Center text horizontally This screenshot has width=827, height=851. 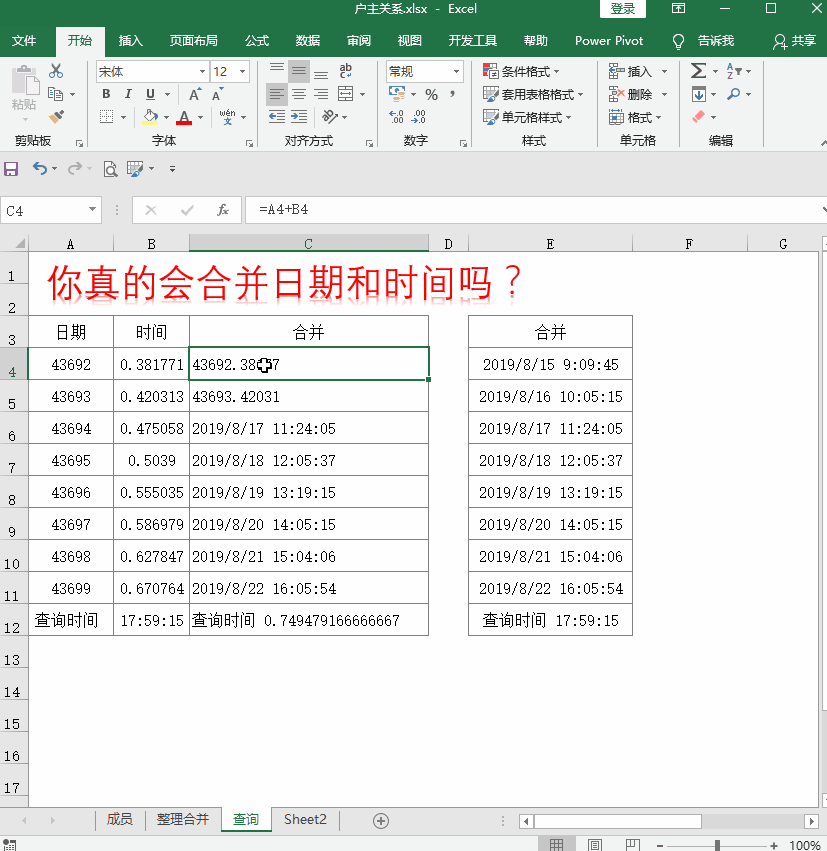coord(298,94)
